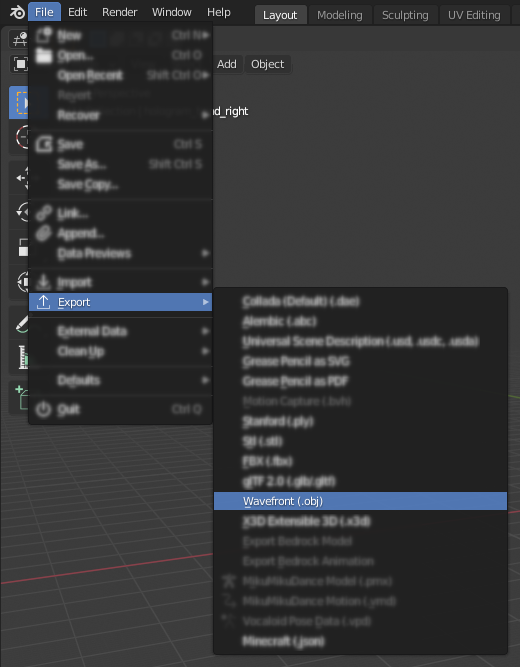This screenshot has width=520, height=667.
Task: Export as X3D Extensible 3D (.x3d)
Action: 360,521
